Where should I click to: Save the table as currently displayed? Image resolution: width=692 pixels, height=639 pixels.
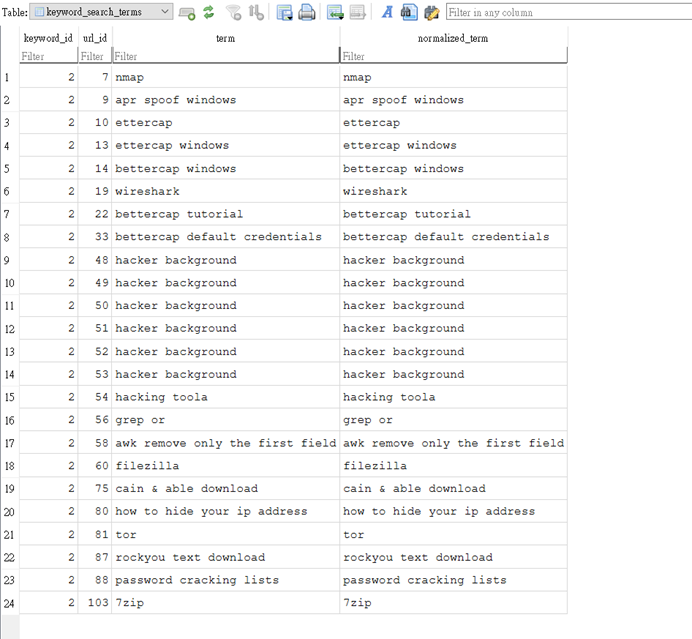pos(284,12)
